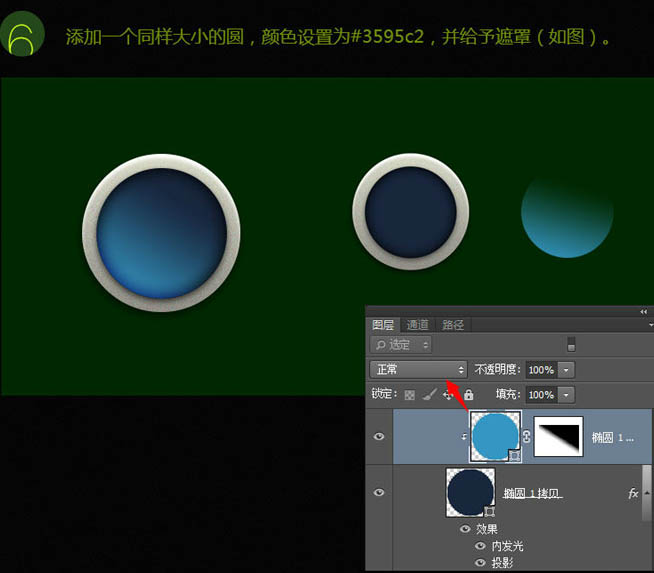
Task: Click the layer filter toggle switch
Action: pyautogui.click(x=571, y=344)
